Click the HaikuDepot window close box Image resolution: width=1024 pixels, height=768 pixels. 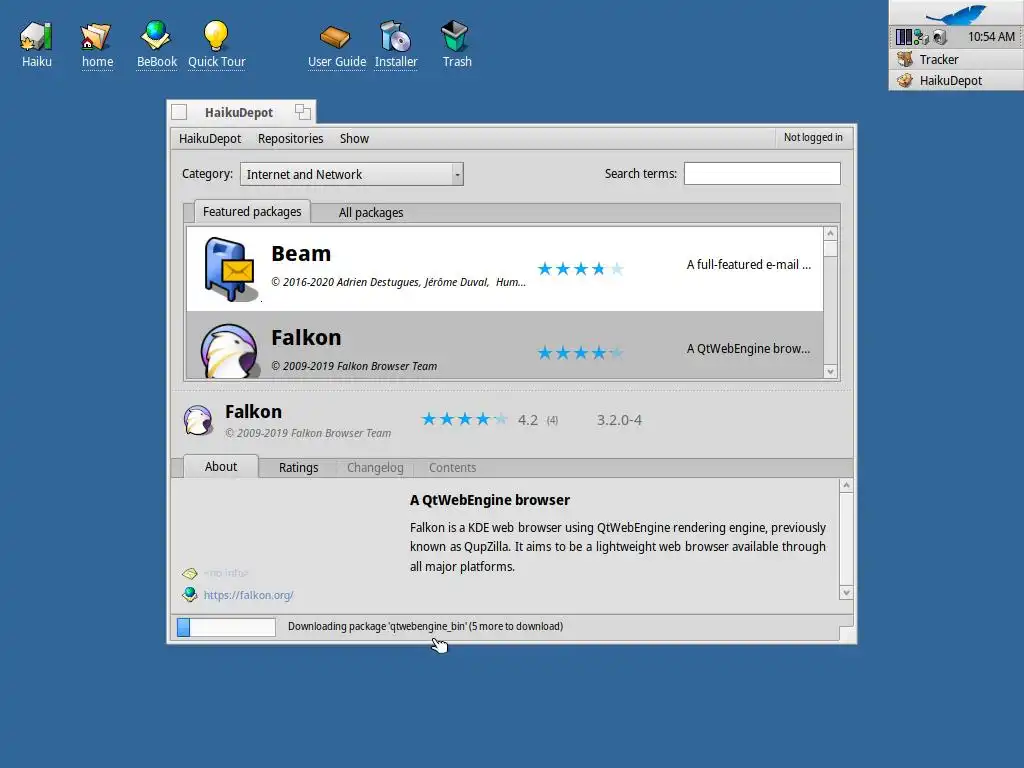[x=179, y=112]
